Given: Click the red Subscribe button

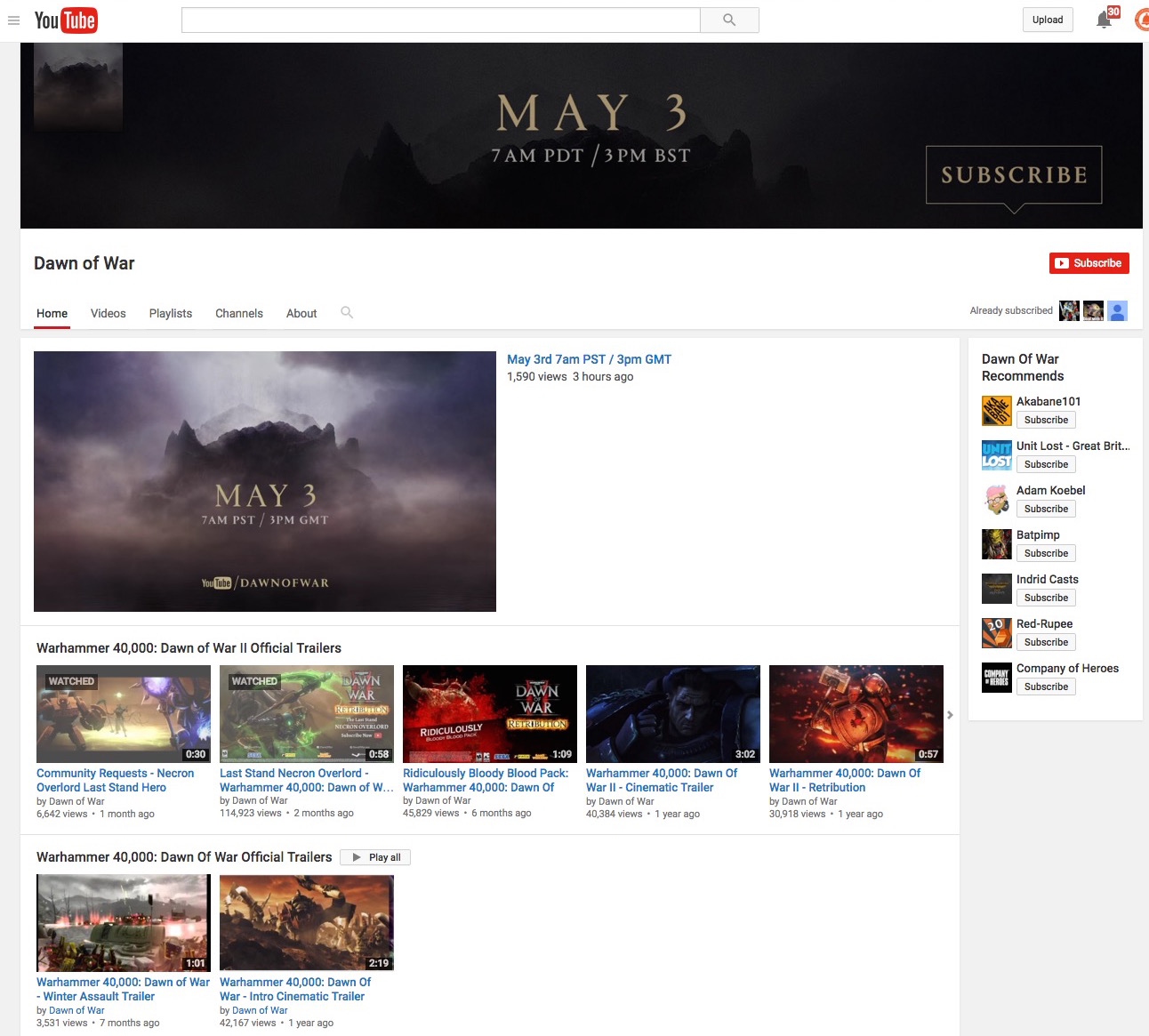Looking at the screenshot, I should [1089, 263].
